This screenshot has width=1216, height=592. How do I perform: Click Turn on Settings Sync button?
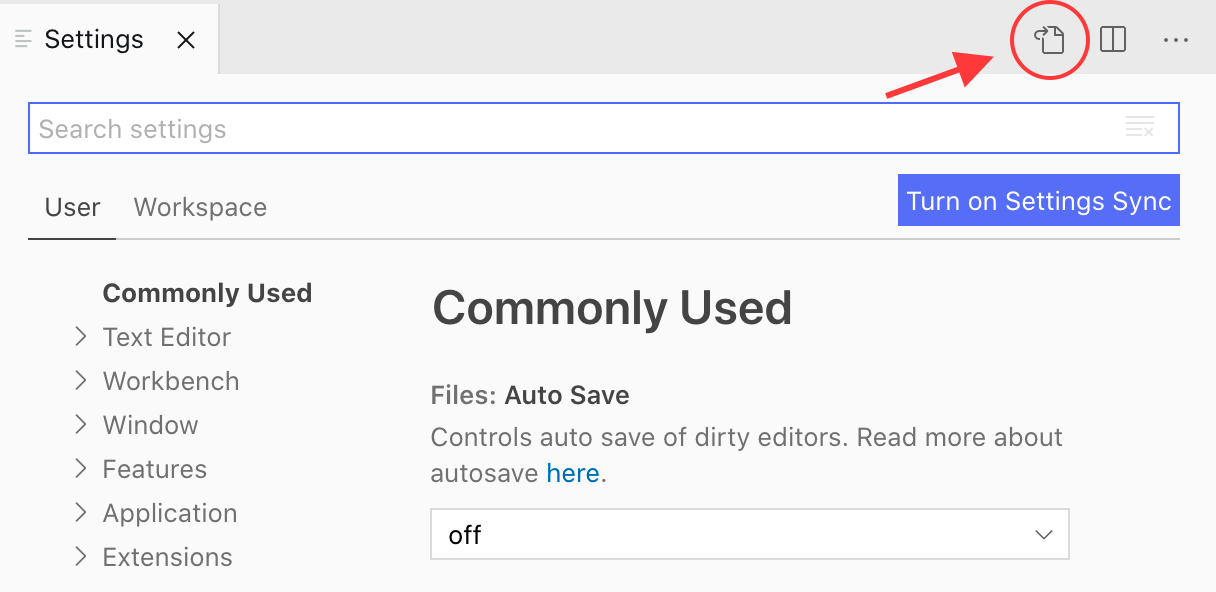pyautogui.click(x=1038, y=201)
